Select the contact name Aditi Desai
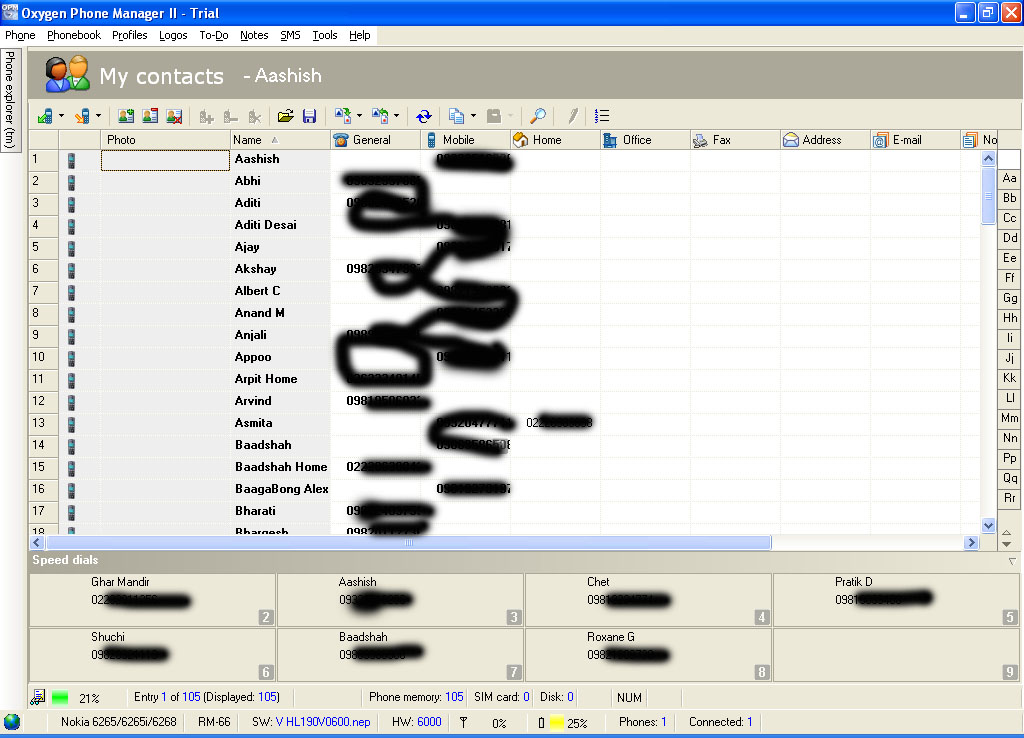 266,225
